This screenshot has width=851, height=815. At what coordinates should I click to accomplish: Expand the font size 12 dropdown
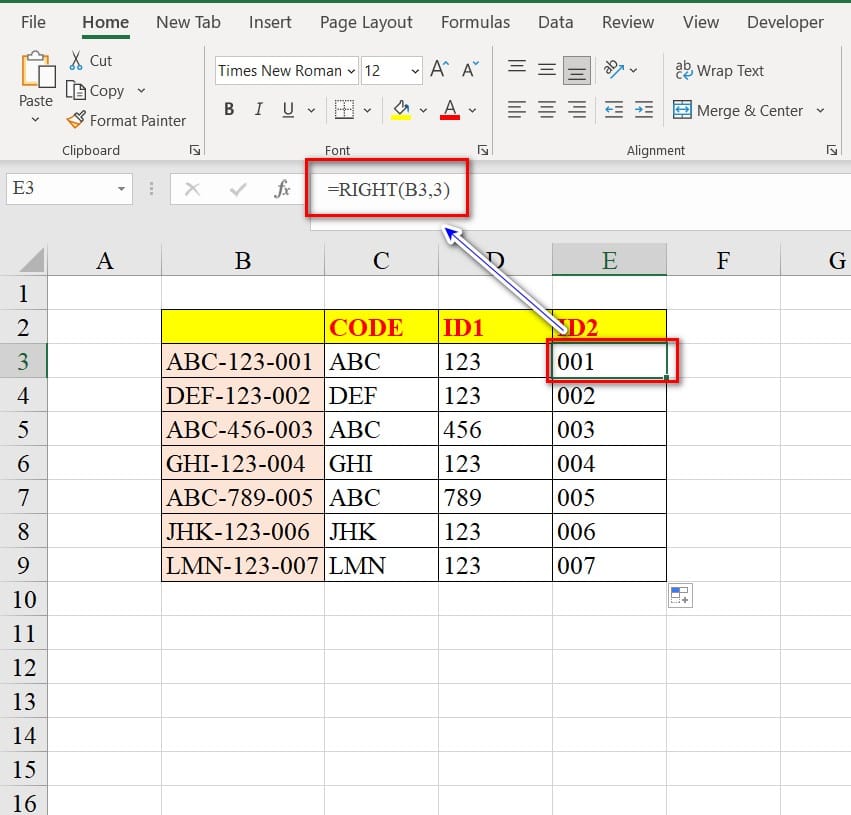tap(415, 71)
